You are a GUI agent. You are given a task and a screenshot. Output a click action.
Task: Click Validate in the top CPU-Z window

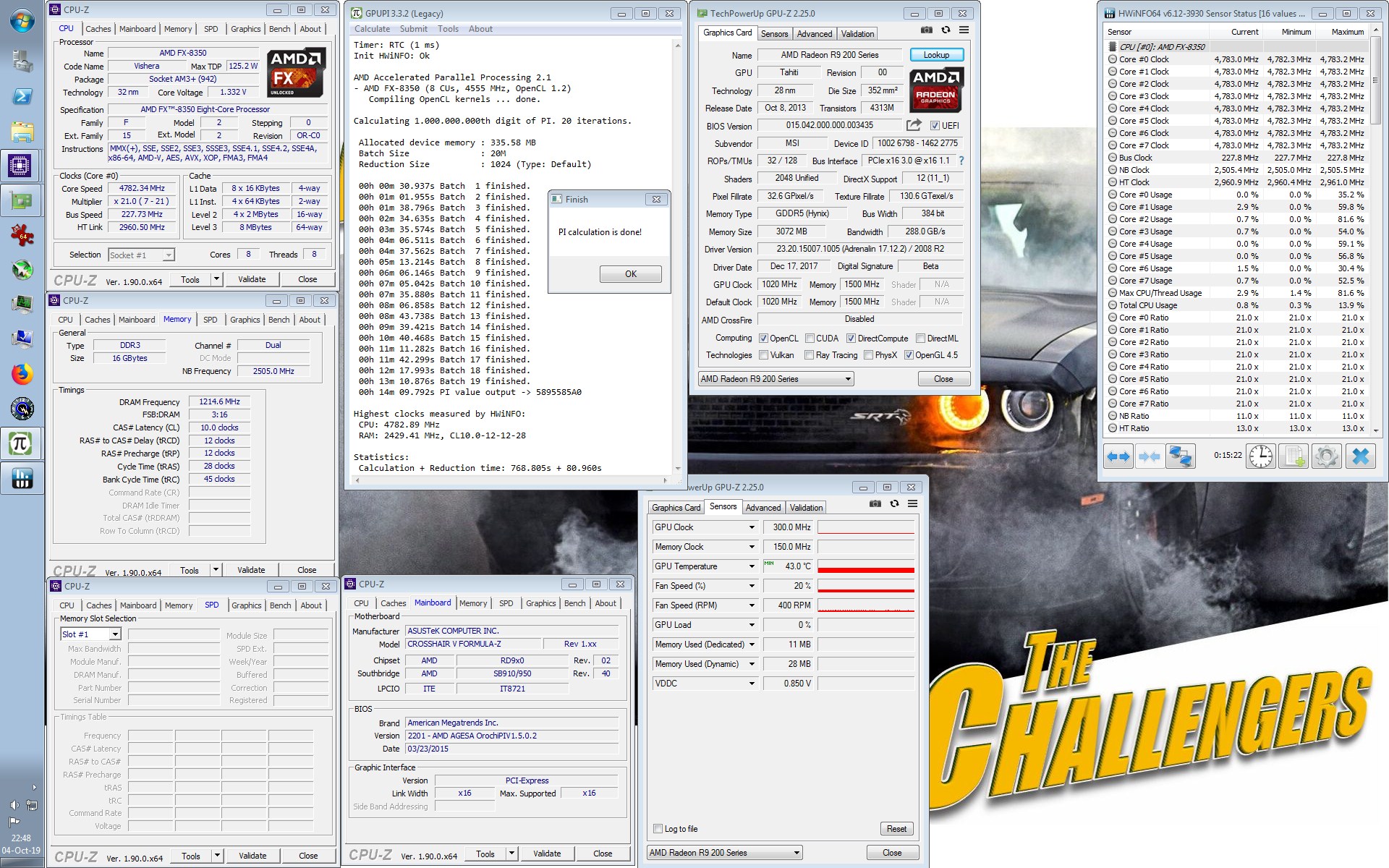[252, 279]
